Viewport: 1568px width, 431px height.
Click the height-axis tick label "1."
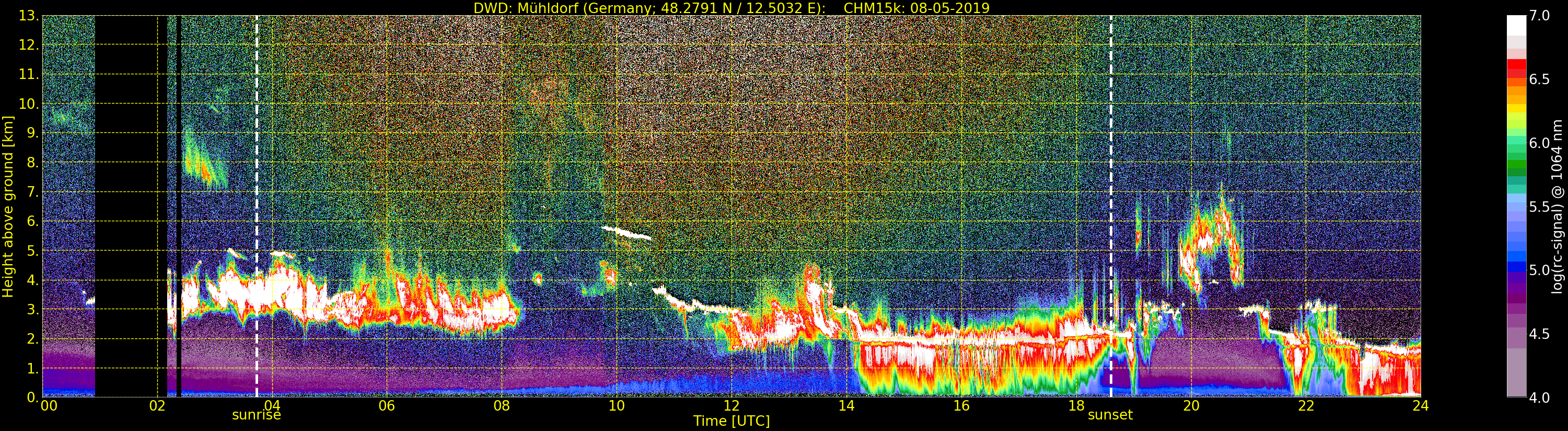point(32,368)
